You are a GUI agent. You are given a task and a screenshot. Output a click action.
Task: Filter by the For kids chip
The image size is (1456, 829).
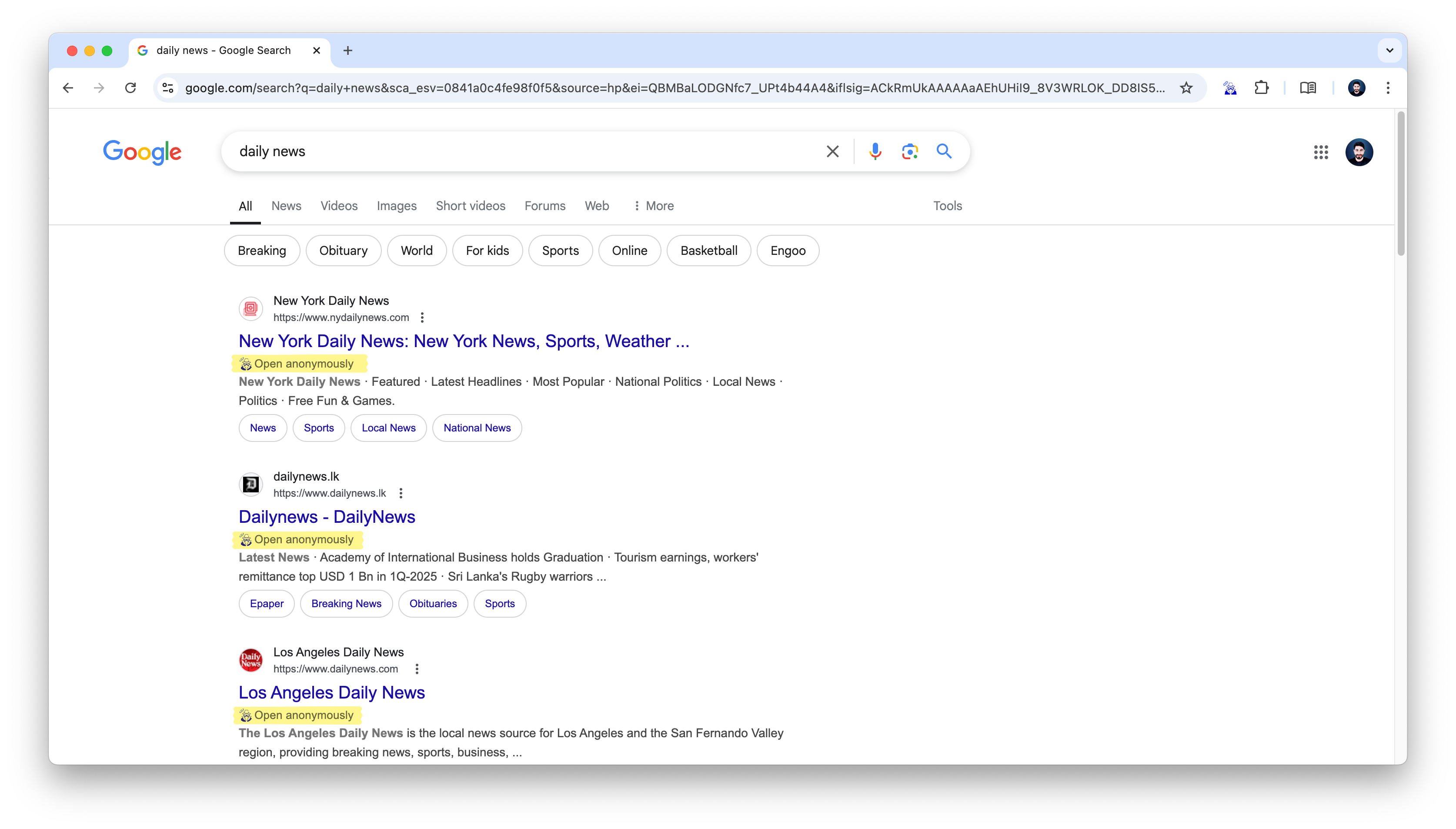tap(487, 251)
